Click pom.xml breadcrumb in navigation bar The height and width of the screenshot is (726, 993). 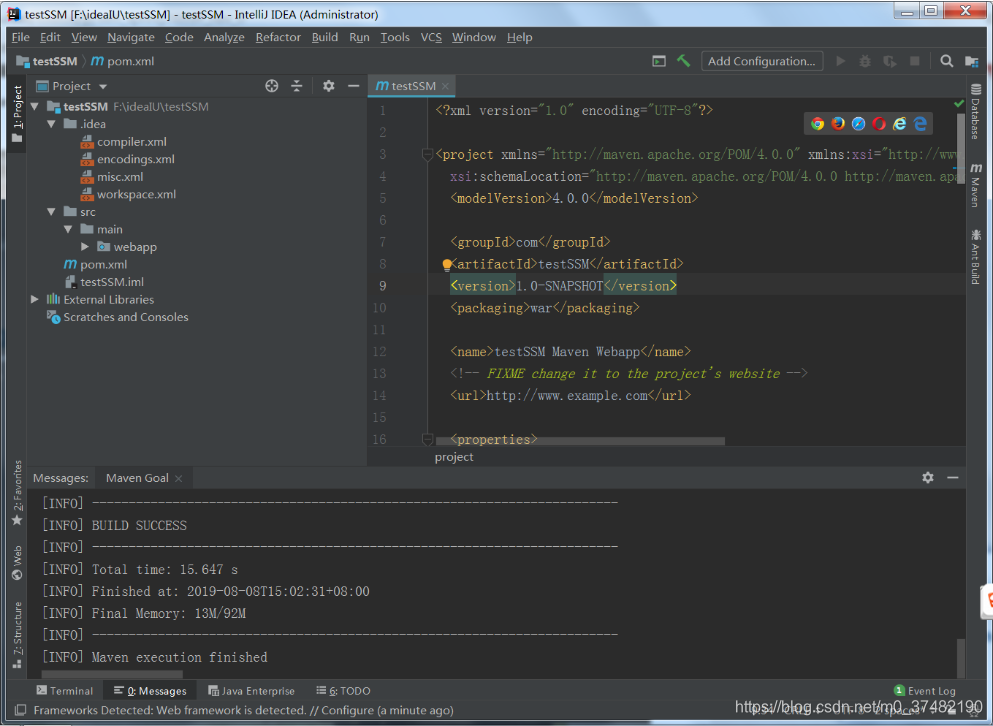(123, 61)
